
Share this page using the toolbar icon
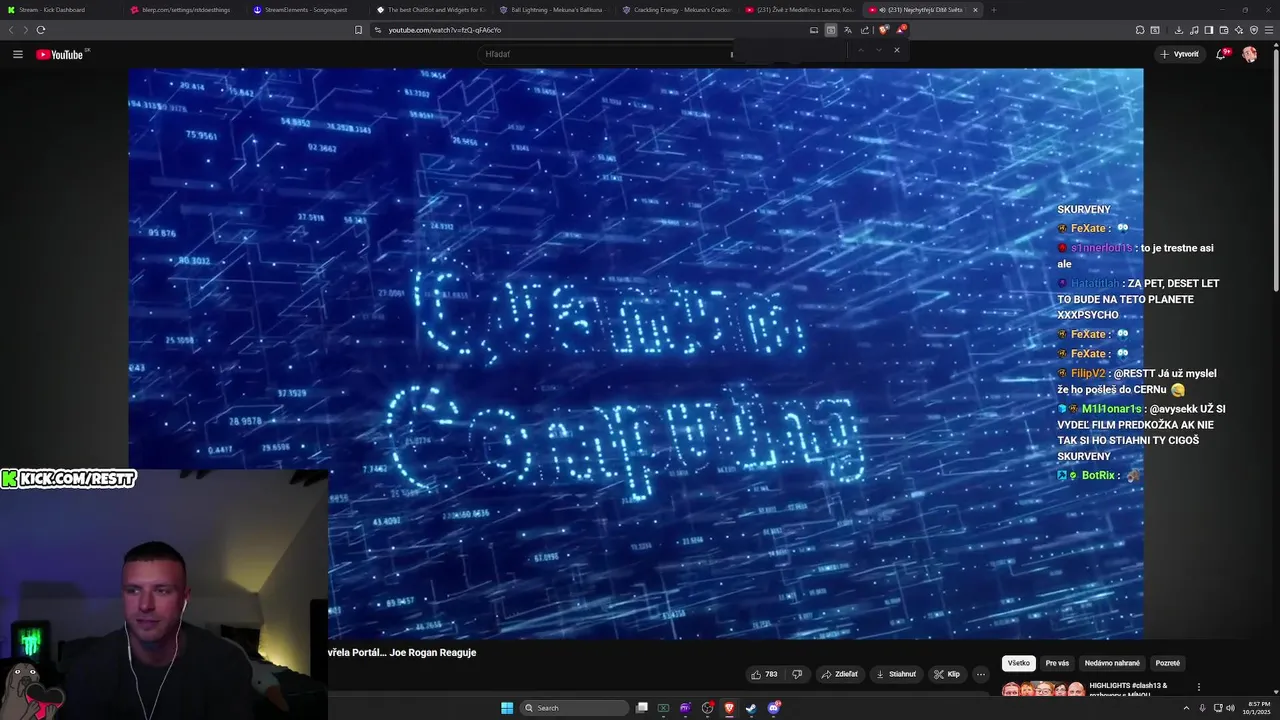(x=864, y=30)
